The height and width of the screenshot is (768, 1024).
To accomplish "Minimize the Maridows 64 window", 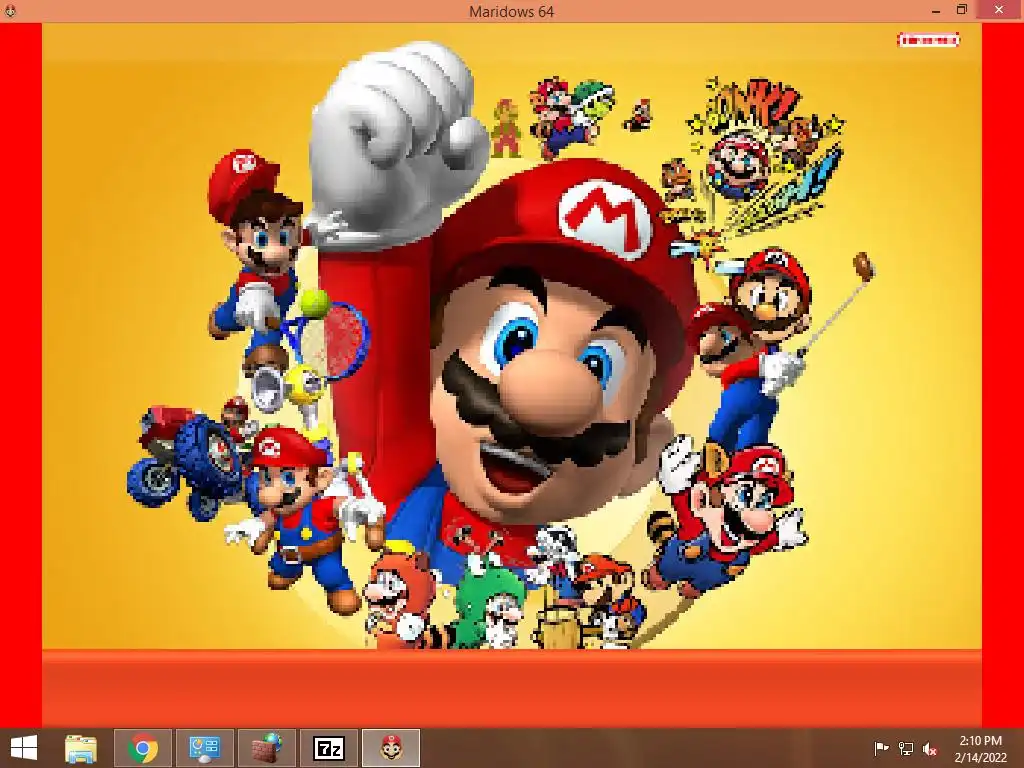I will point(936,10).
